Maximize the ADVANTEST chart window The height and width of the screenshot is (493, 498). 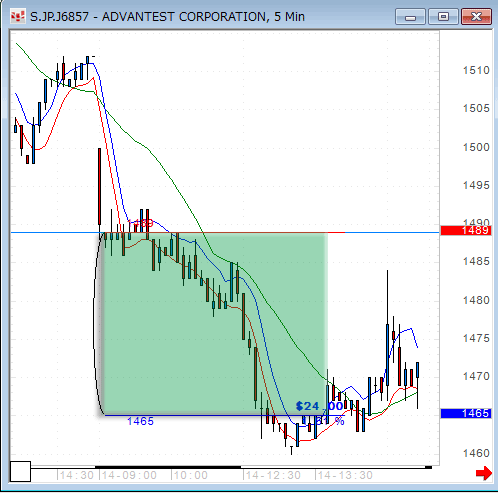pos(443,17)
